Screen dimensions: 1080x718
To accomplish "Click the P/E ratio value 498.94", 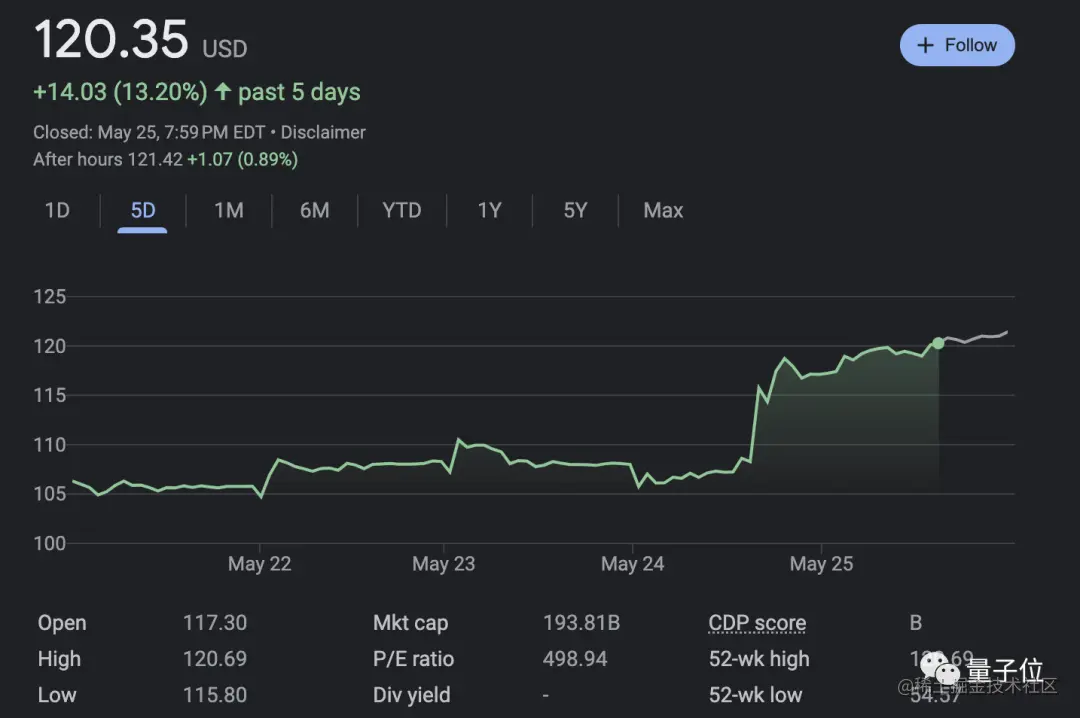I will point(575,659).
